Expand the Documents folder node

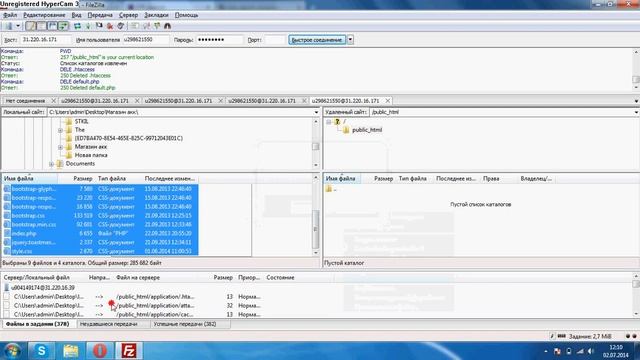tap(51, 164)
